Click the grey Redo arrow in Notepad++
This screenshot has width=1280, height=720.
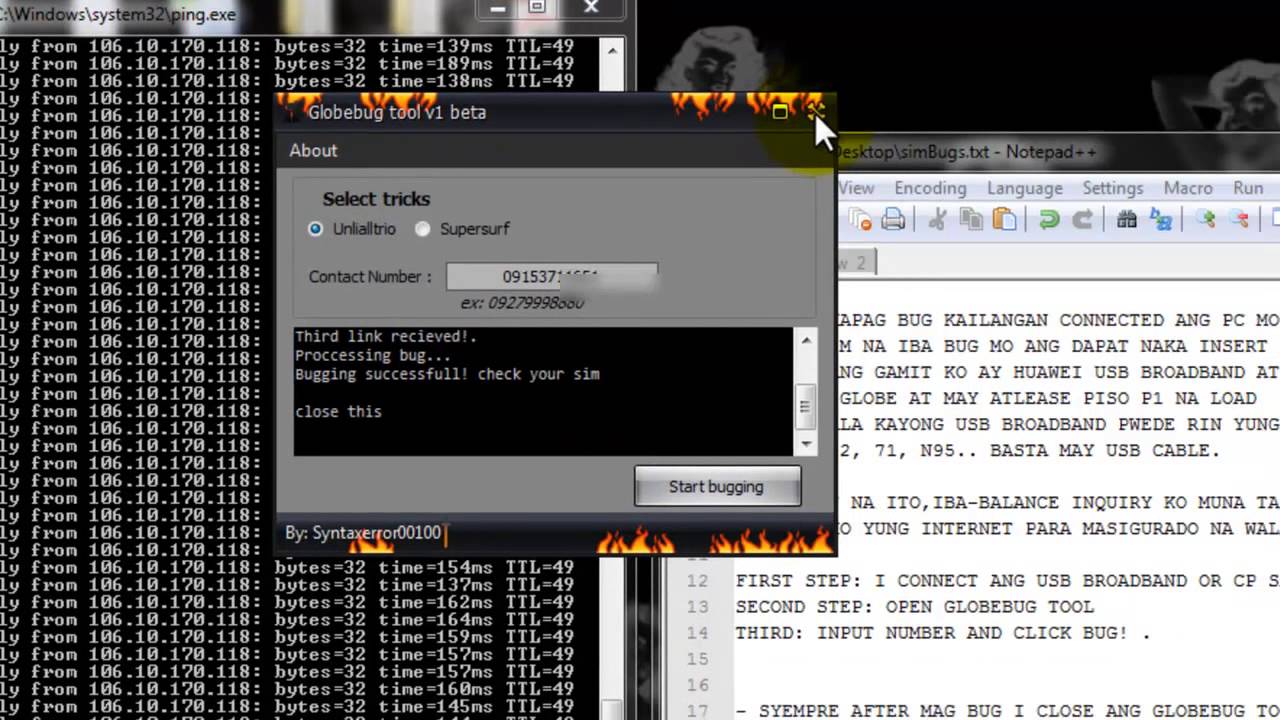1082,219
